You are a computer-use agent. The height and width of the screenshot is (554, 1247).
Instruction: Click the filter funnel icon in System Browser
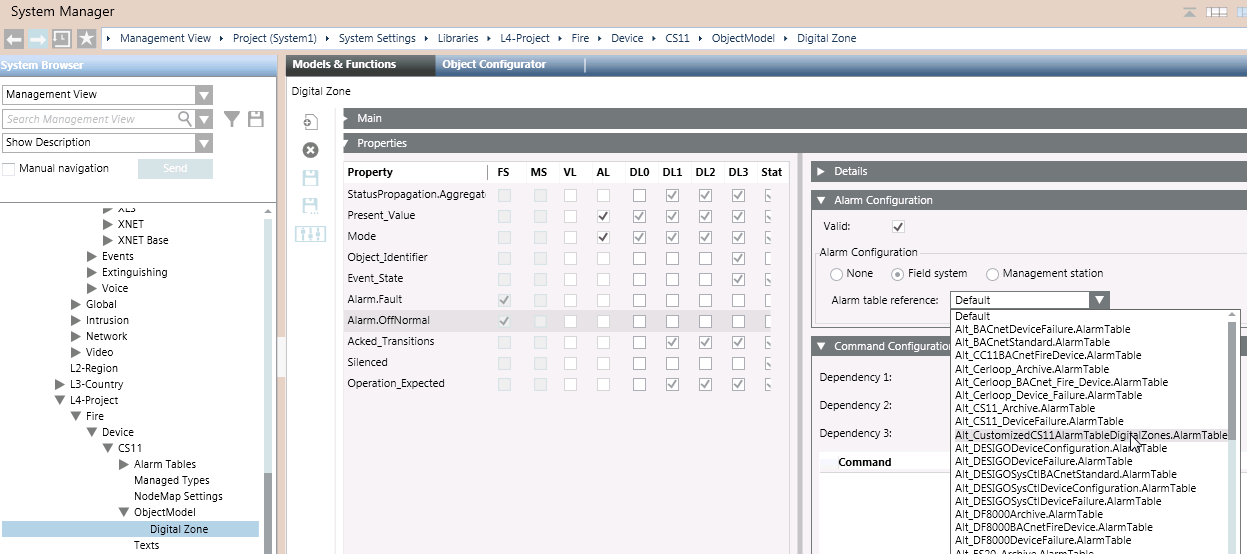[x=232, y=119]
